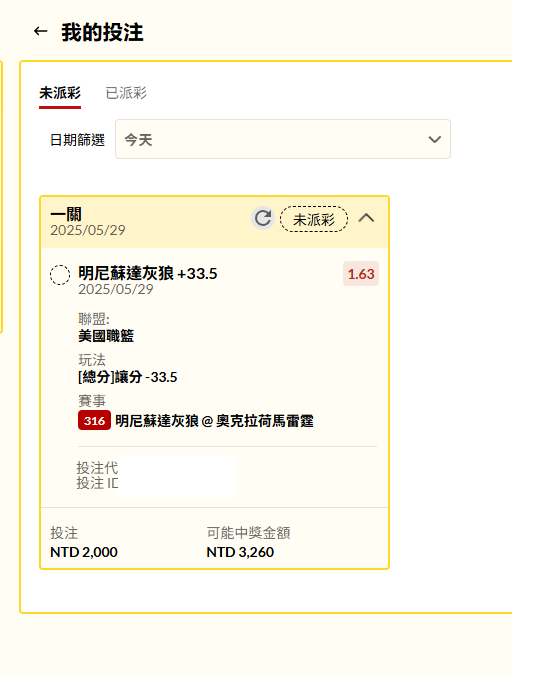Click the selection title 明尼蘇達灰狼 +33.5

pos(148,273)
